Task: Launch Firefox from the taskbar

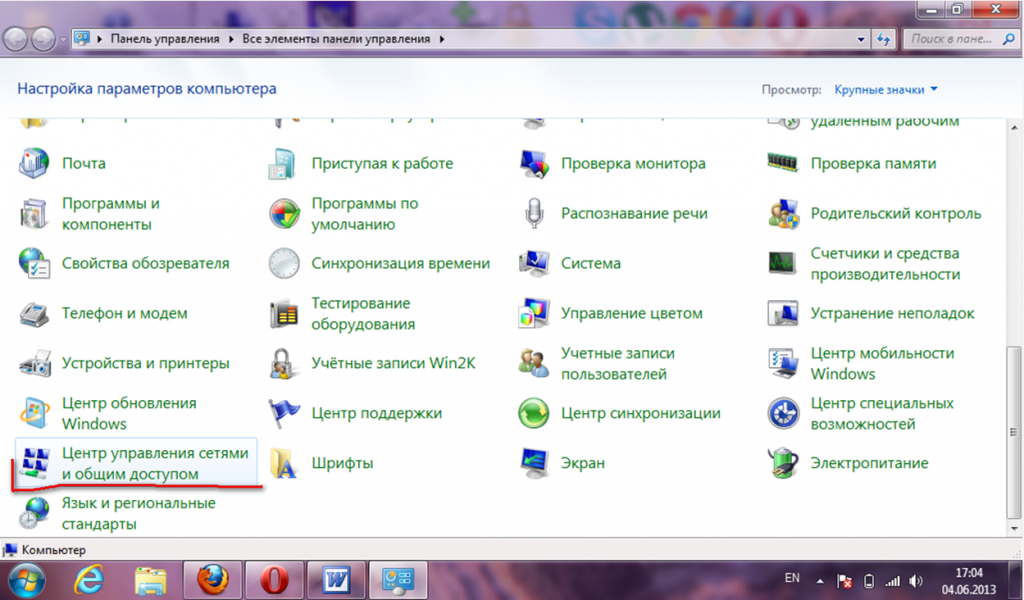Action: click(211, 580)
